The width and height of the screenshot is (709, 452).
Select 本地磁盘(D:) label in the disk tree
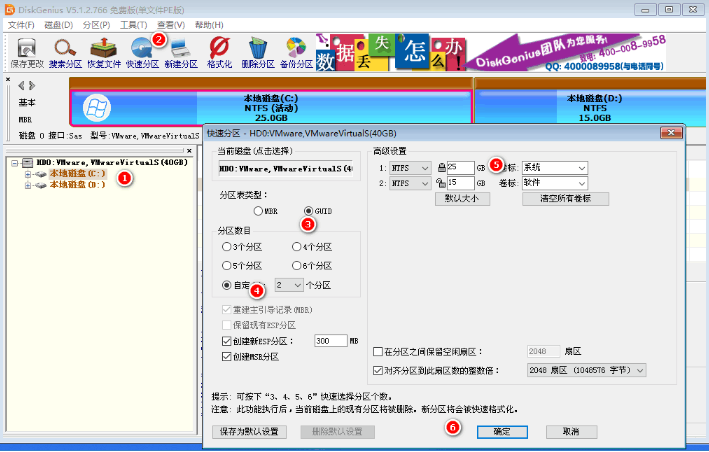pyautogui.click(x=77, y=185)
